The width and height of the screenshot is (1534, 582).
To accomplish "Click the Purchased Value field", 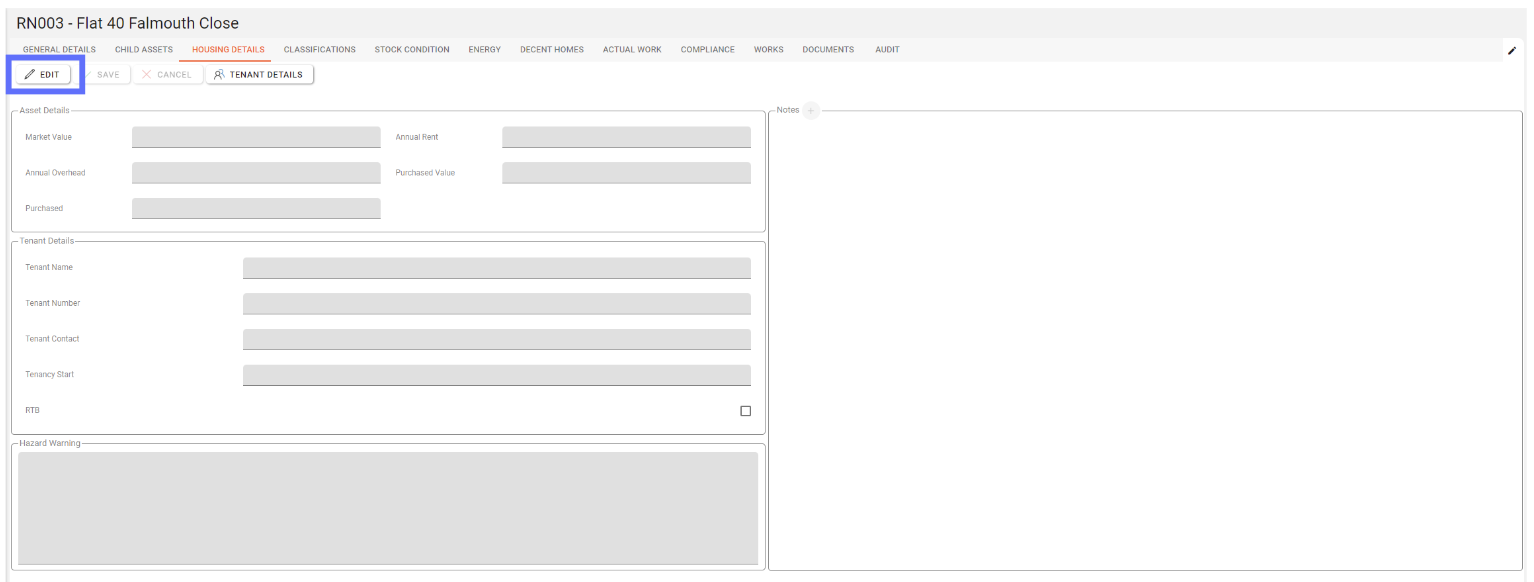I will (x=626, y=173).
